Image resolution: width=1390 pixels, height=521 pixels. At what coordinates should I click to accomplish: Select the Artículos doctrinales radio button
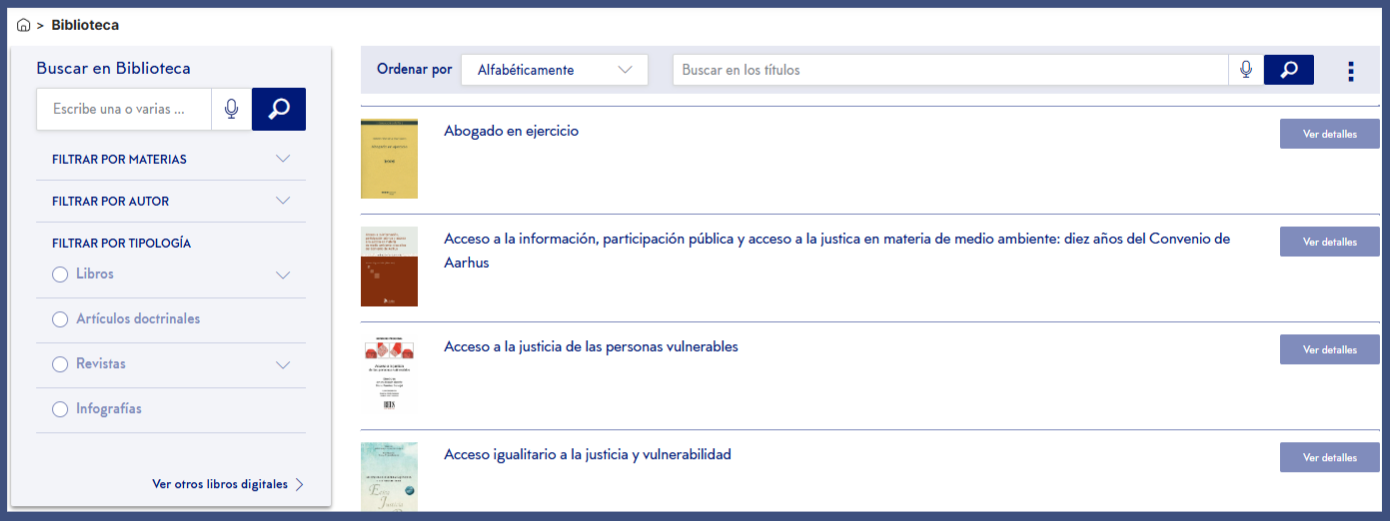pyautogui.click(x=60, y=319)
